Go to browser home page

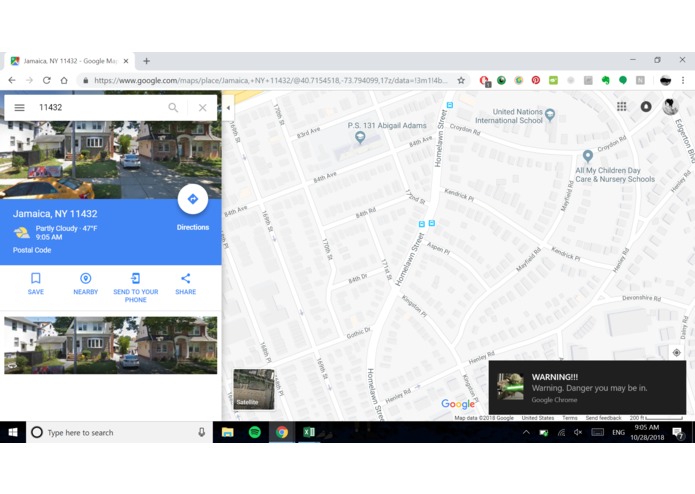pyautogui.click(x=64, y=80)
